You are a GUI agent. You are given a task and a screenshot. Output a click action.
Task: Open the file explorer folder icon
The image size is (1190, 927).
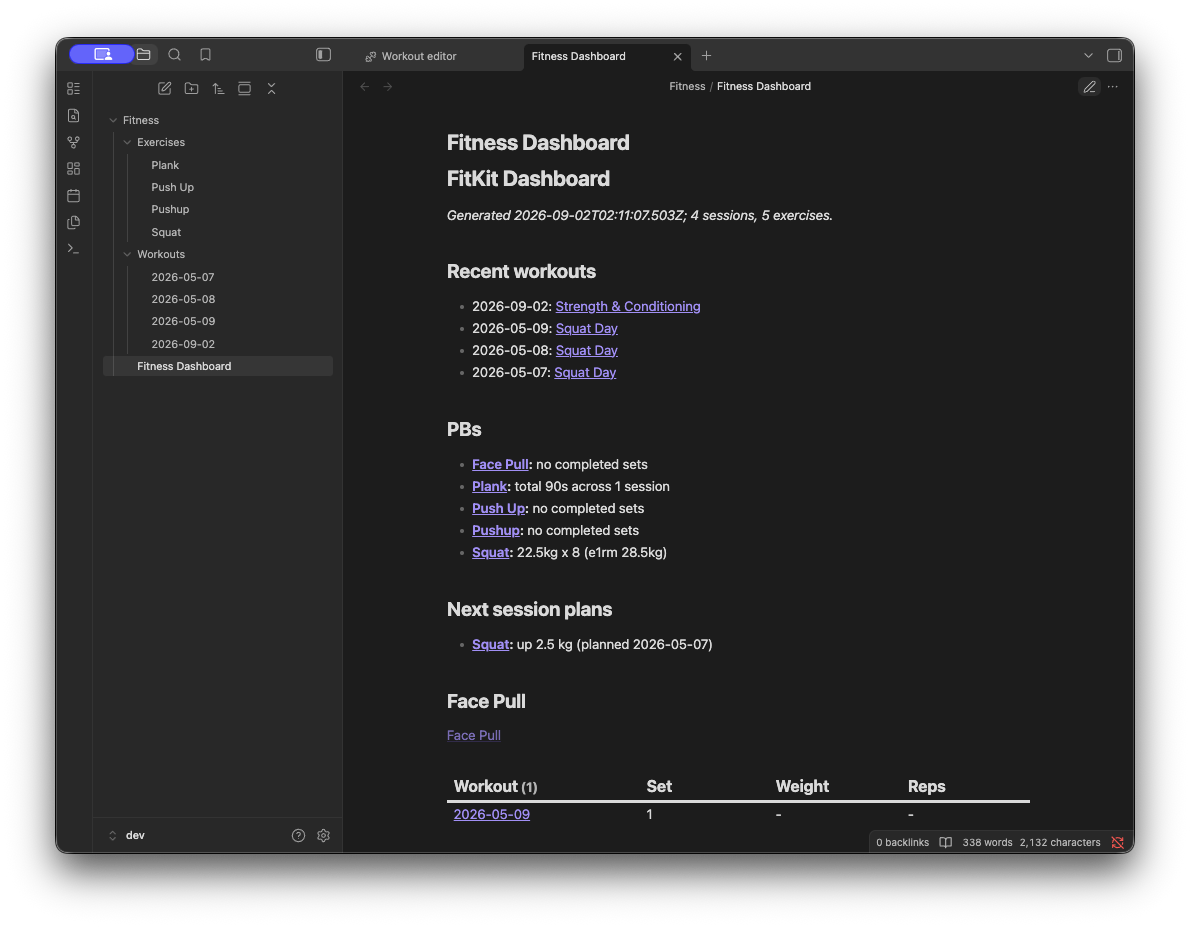tap(143, 55)
